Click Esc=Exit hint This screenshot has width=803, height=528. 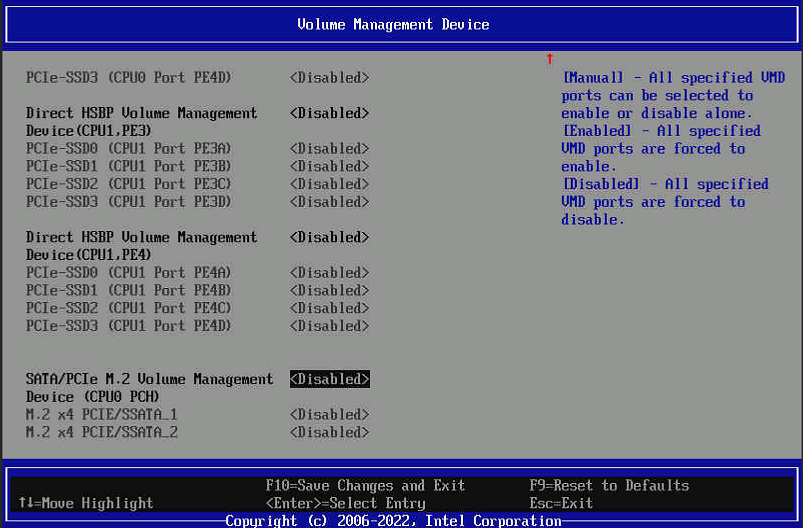click(x=561, y=503)
